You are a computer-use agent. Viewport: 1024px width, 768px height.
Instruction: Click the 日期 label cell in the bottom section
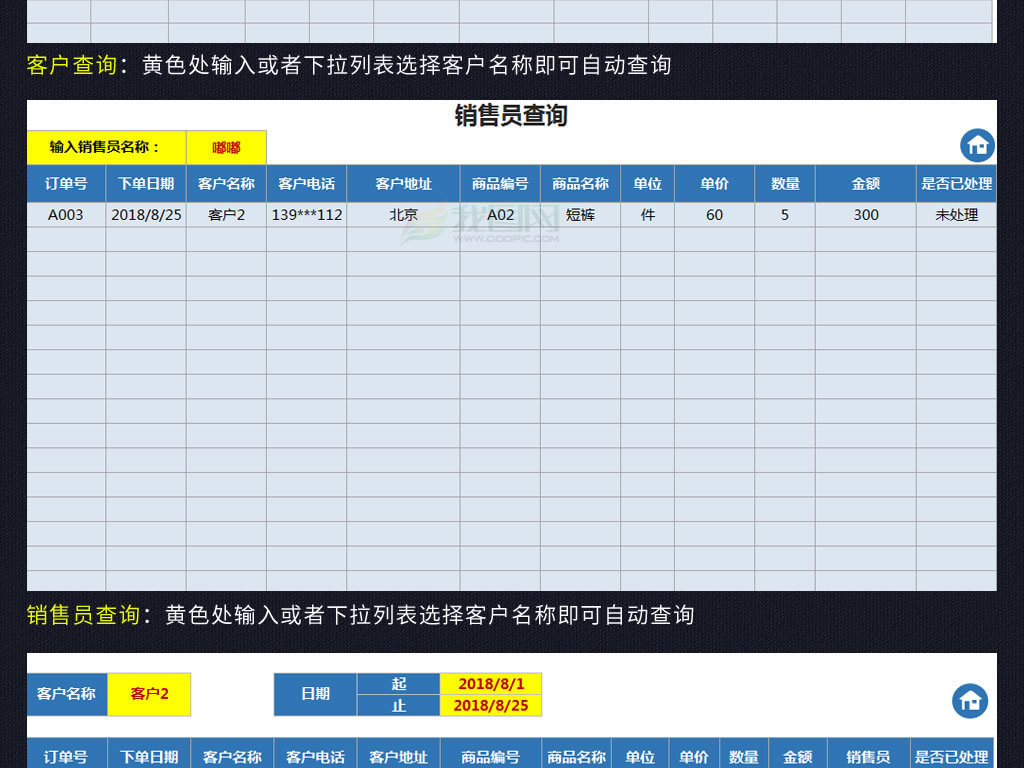click(315, 694)
